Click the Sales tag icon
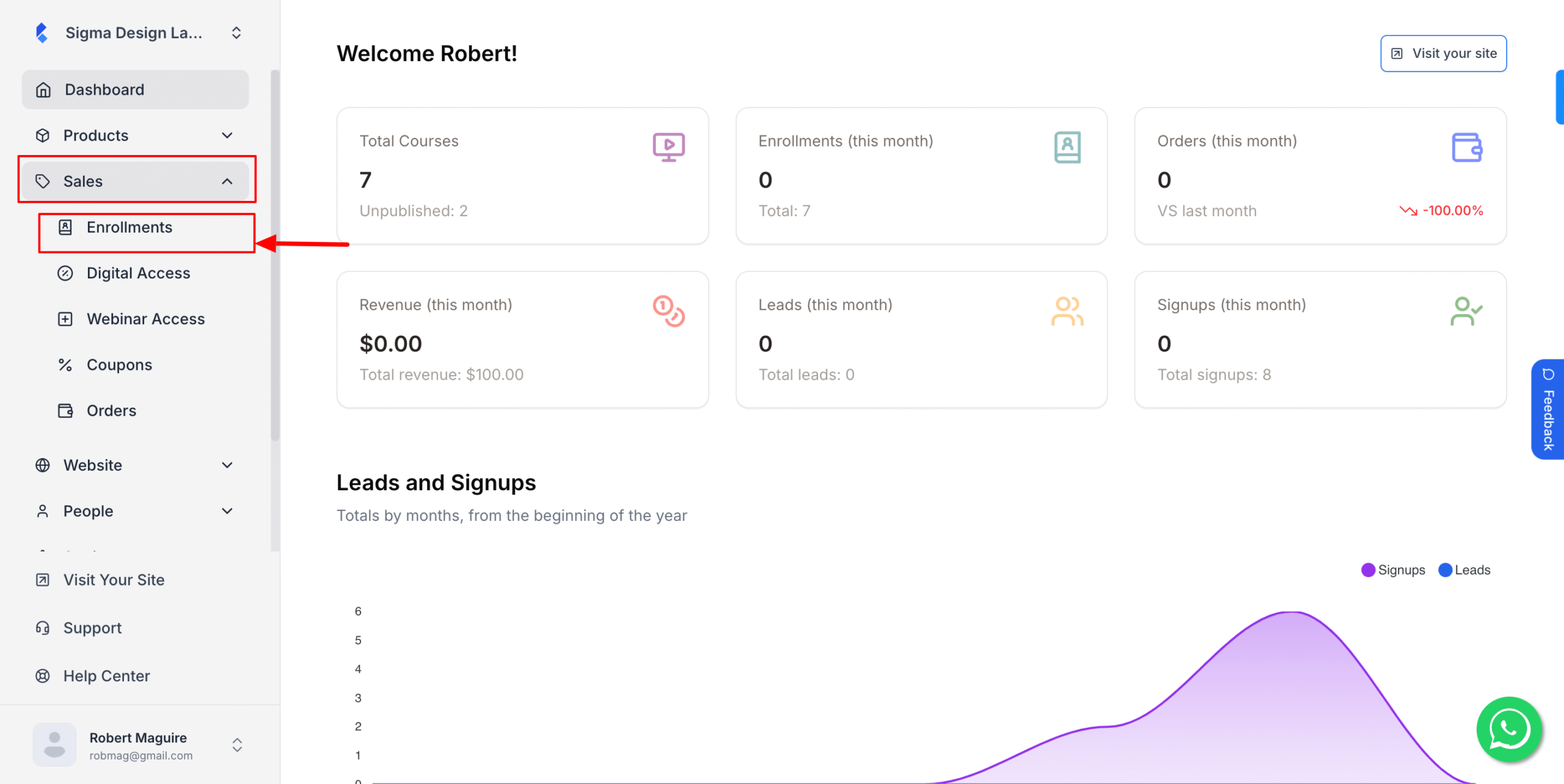 (x=42, y=181)
